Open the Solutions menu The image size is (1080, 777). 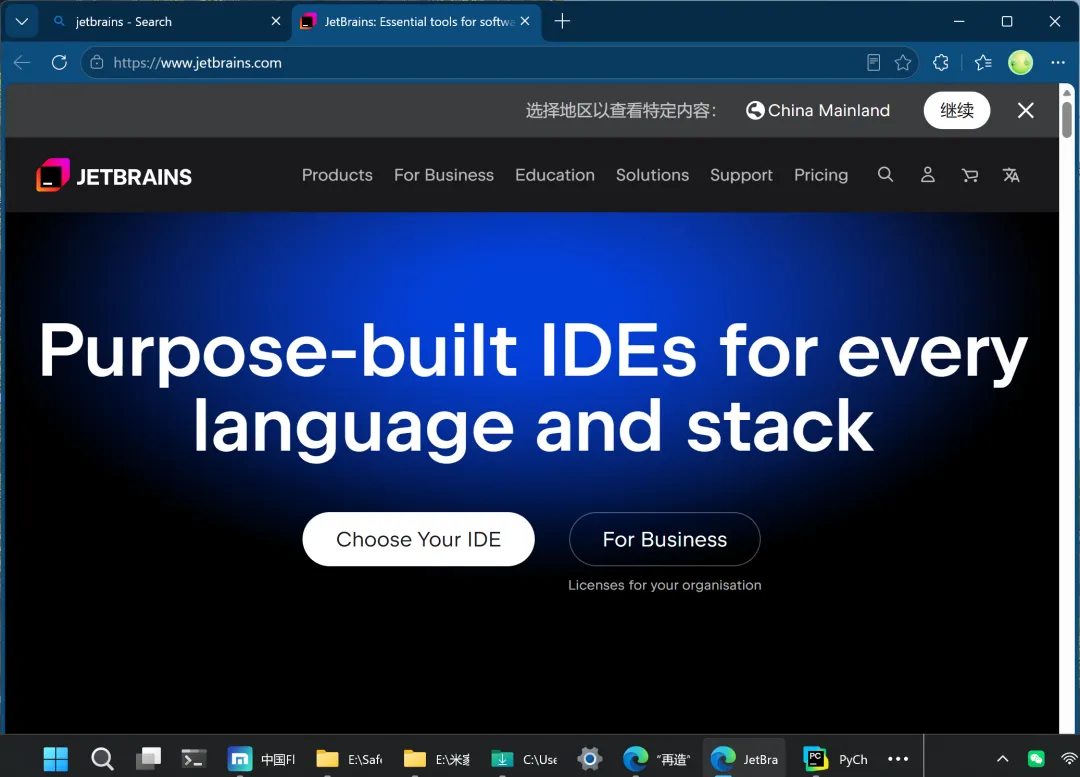point(652,175)
